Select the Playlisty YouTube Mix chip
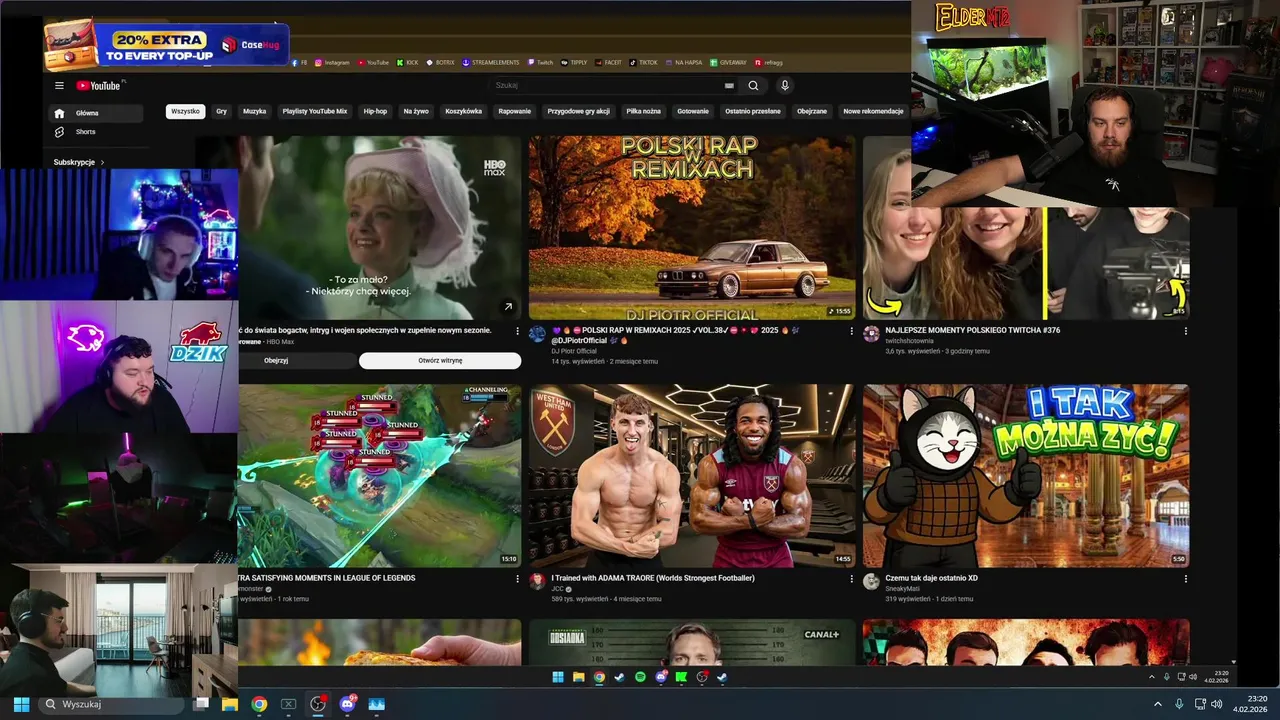Viewport: 1280px width, 720px height. coord(314,111)
